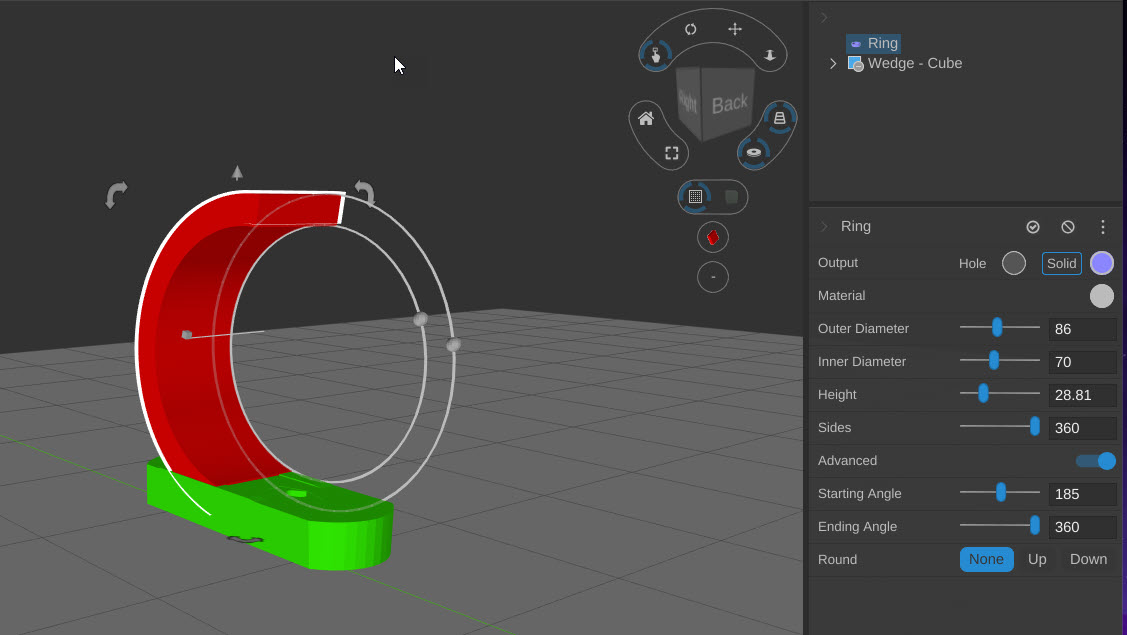The height and width of the screenshot is (635, 1127).
Task: Click the left curved rotation arrow handle
Action: [x=116, y=195]
